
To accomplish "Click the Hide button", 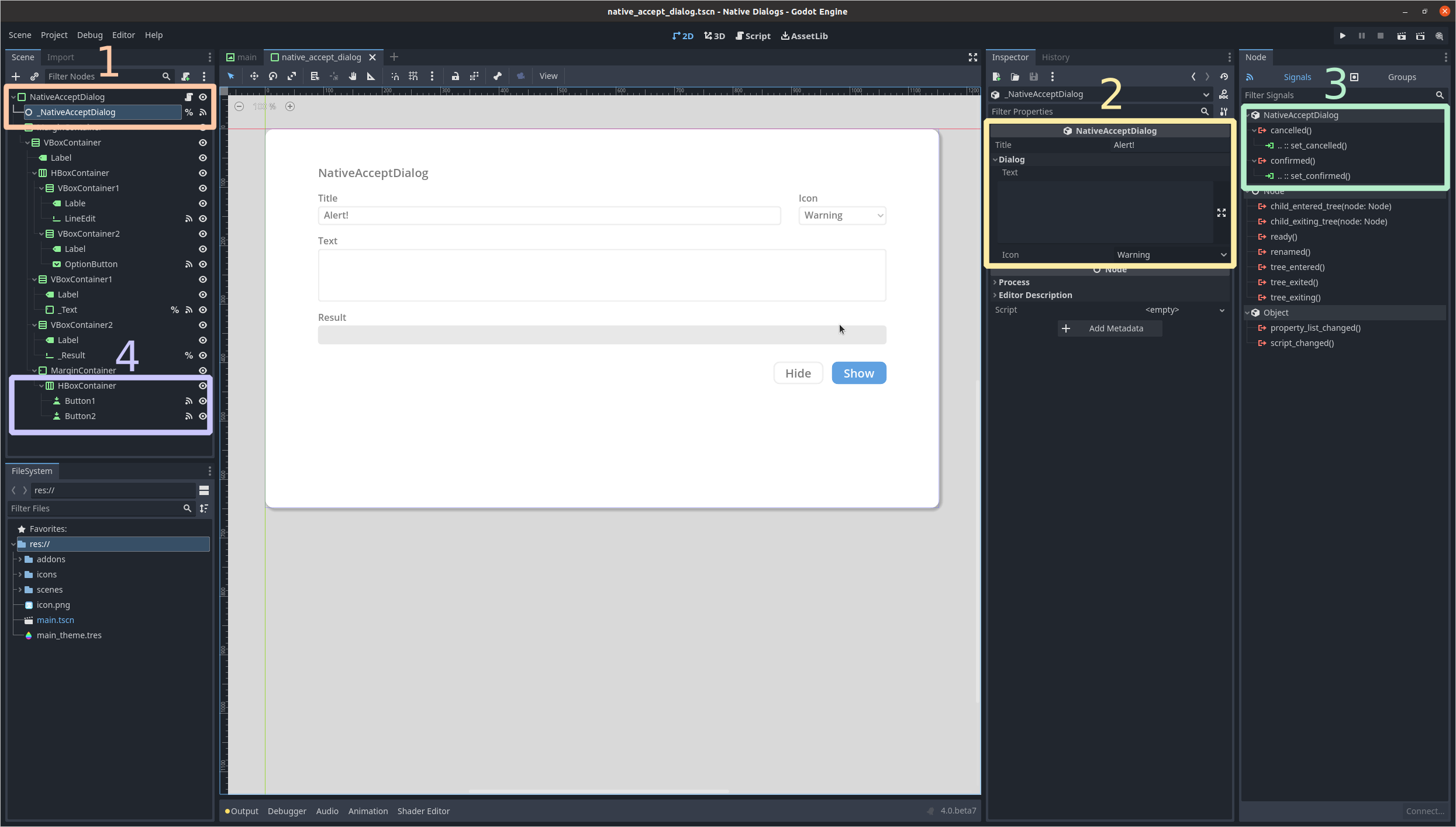I will (x=798, y=373).
